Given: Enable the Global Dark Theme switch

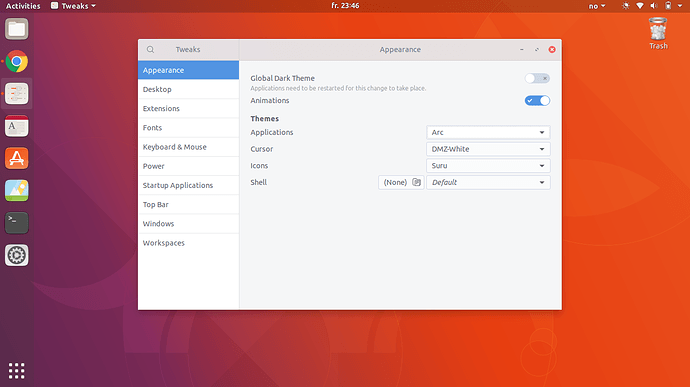Looking at the screenshot, I should [537, 78].
